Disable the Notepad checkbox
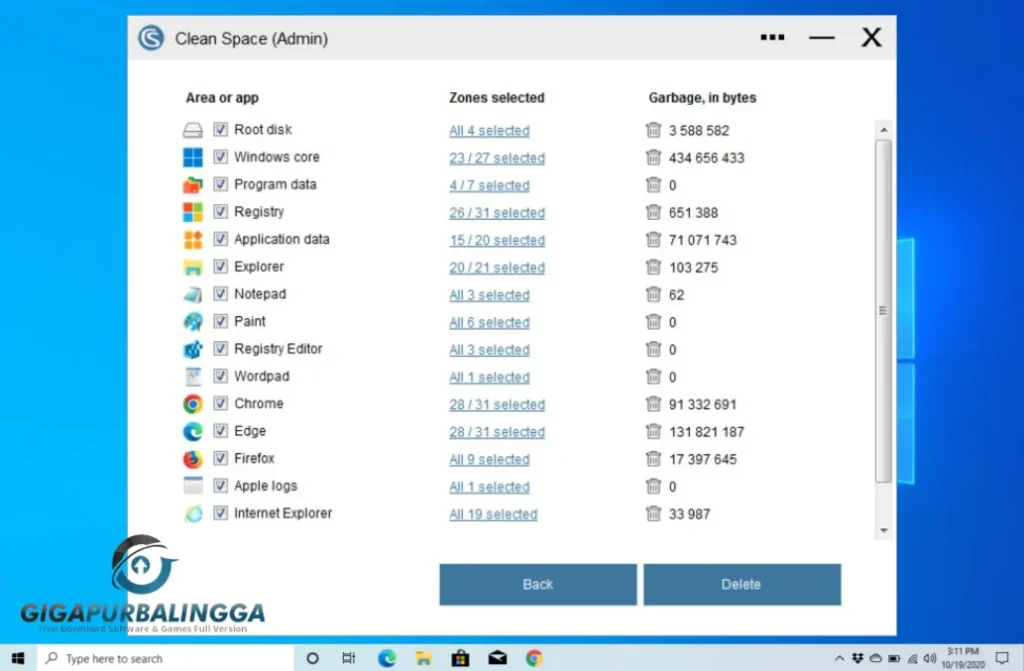Viewport: 1024px width, 671px height. click(220, 293)
